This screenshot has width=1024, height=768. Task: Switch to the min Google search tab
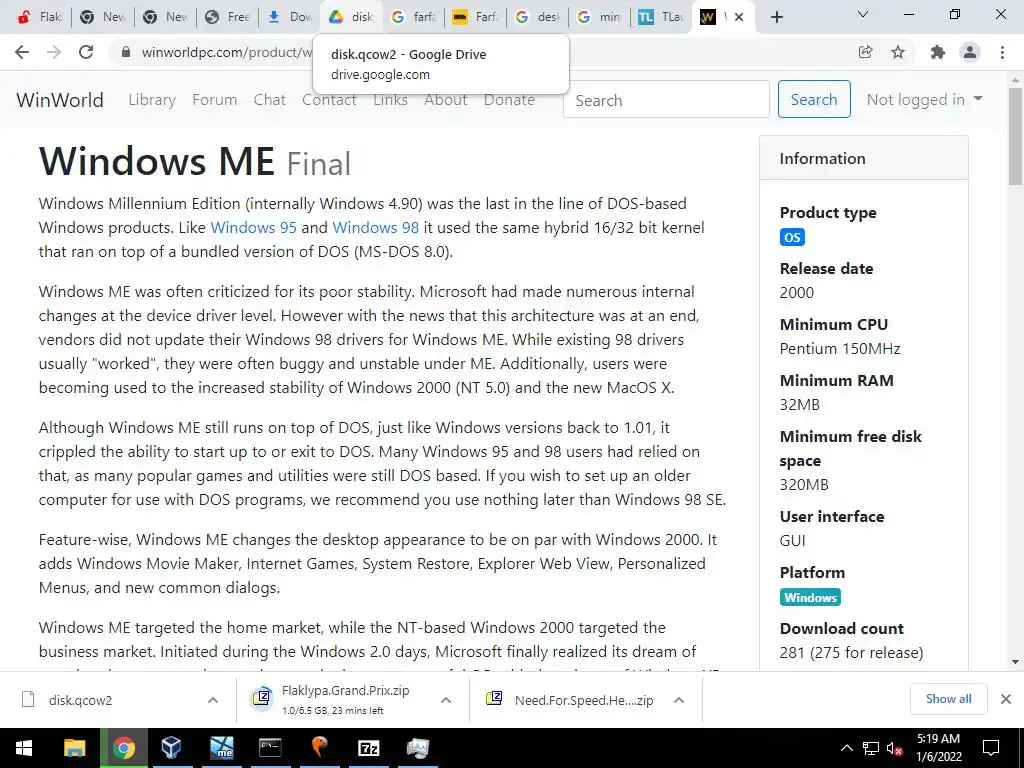pyautogui.click(x=600, y=17)
